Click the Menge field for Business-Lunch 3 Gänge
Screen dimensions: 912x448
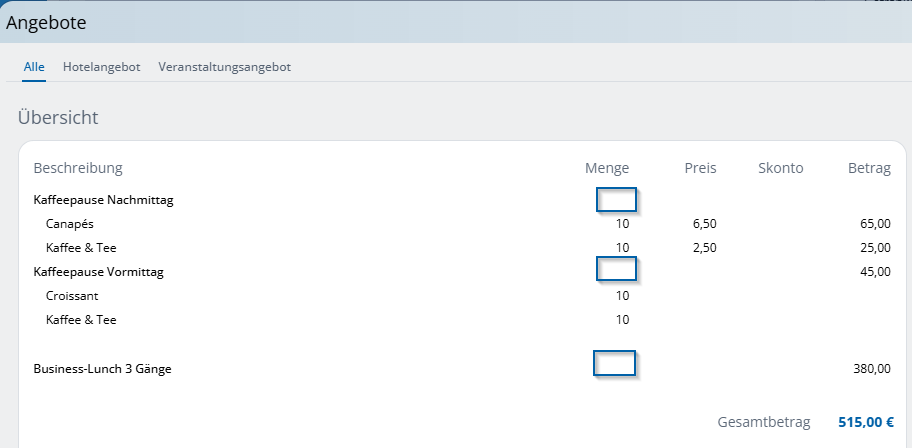point(615,363)
